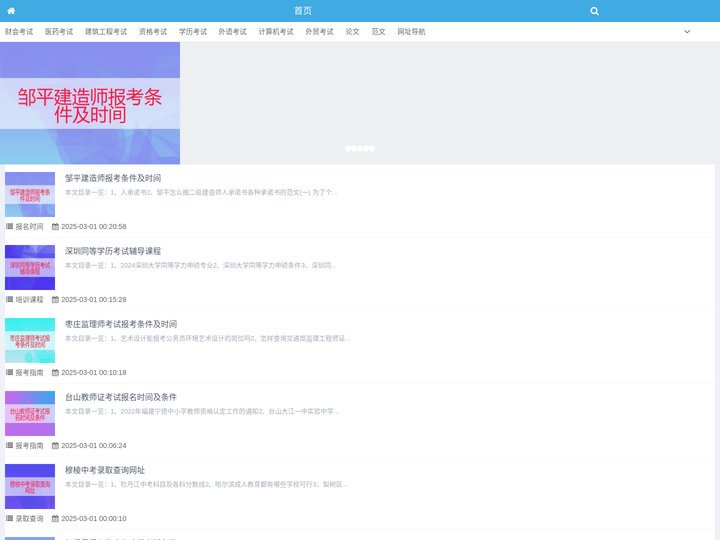This screenshot has height=540, width=720.
Task: Click list icon in 枣庄监理师 article row
Action: [9, 372]
